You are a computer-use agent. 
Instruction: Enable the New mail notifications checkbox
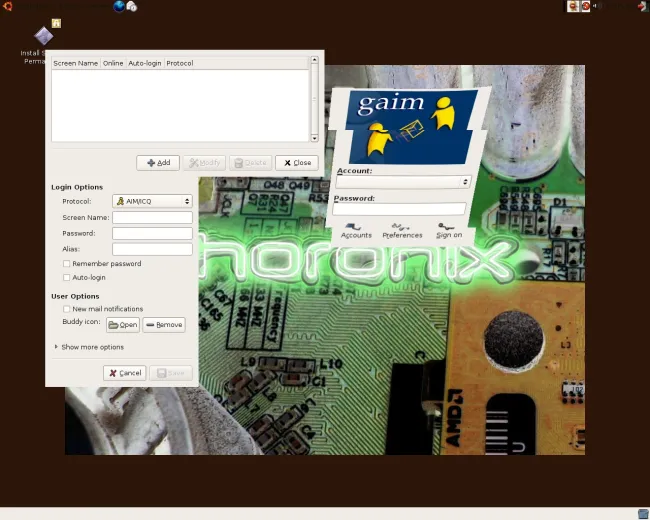pyautogui.click(x=66, y=309)
